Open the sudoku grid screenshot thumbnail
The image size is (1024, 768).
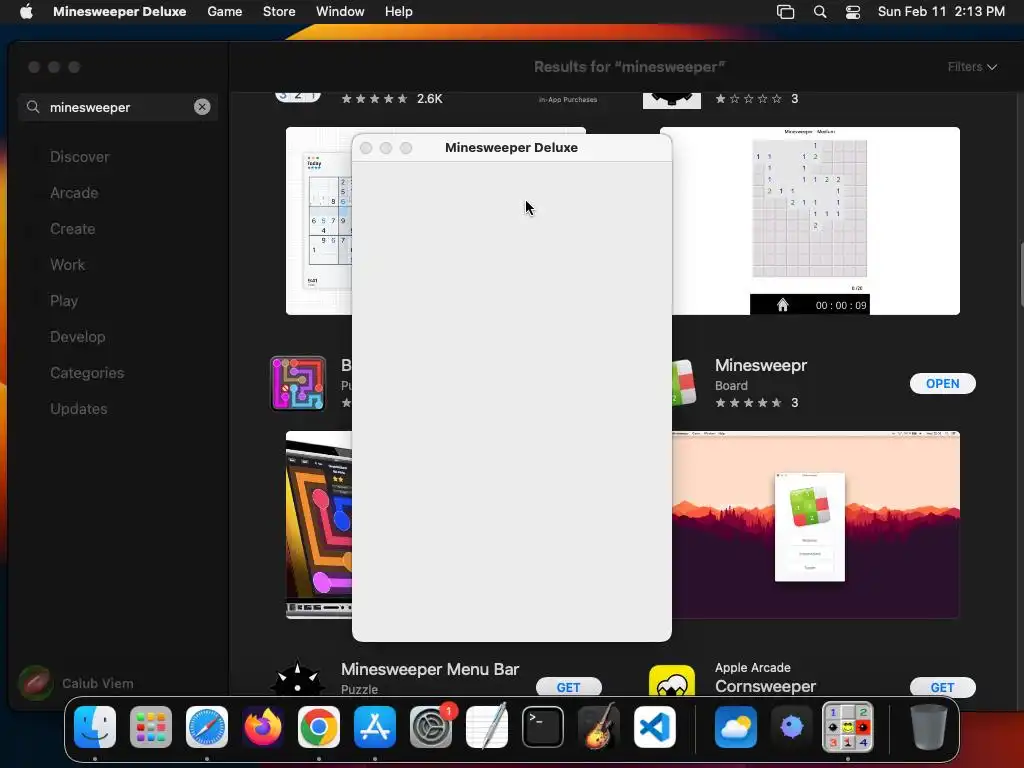(319, 221)
